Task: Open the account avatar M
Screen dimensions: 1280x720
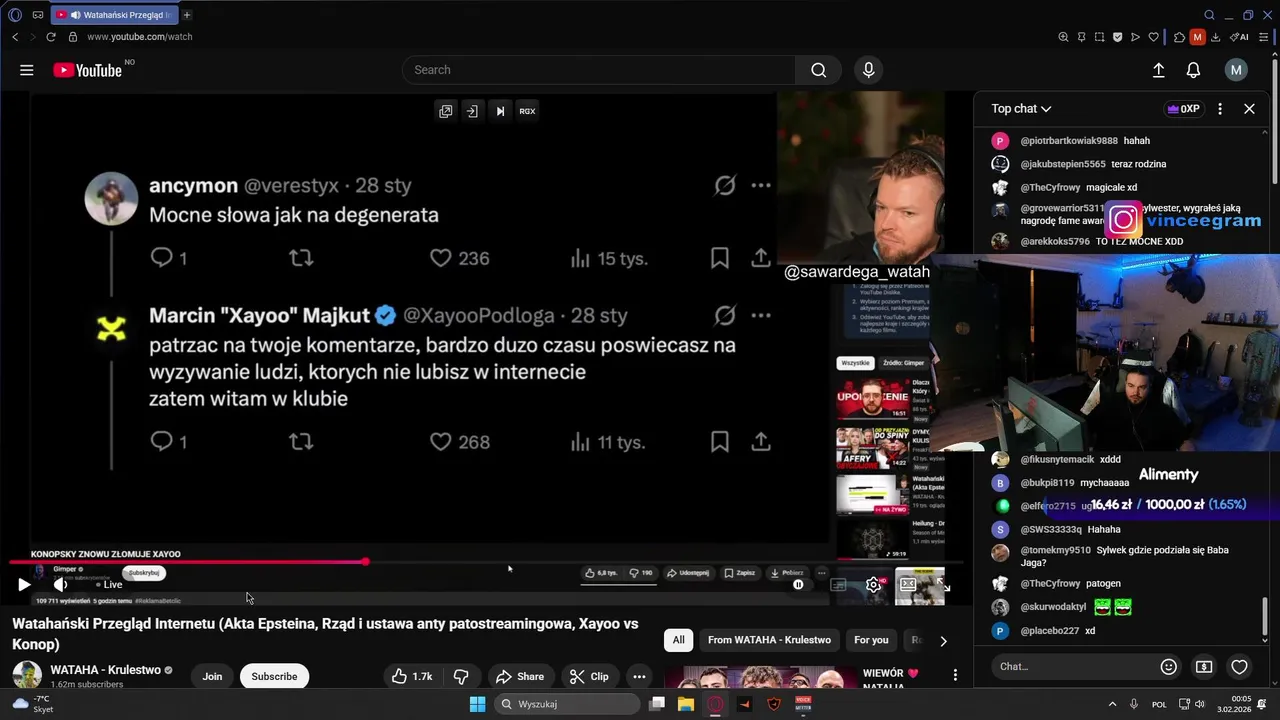Action: (1236, 70)
